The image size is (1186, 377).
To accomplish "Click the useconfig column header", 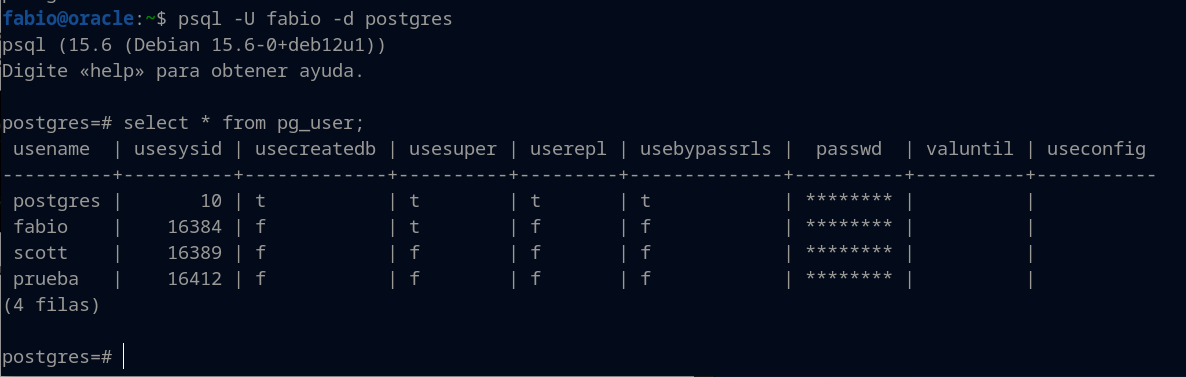I will coord(1096,149).
